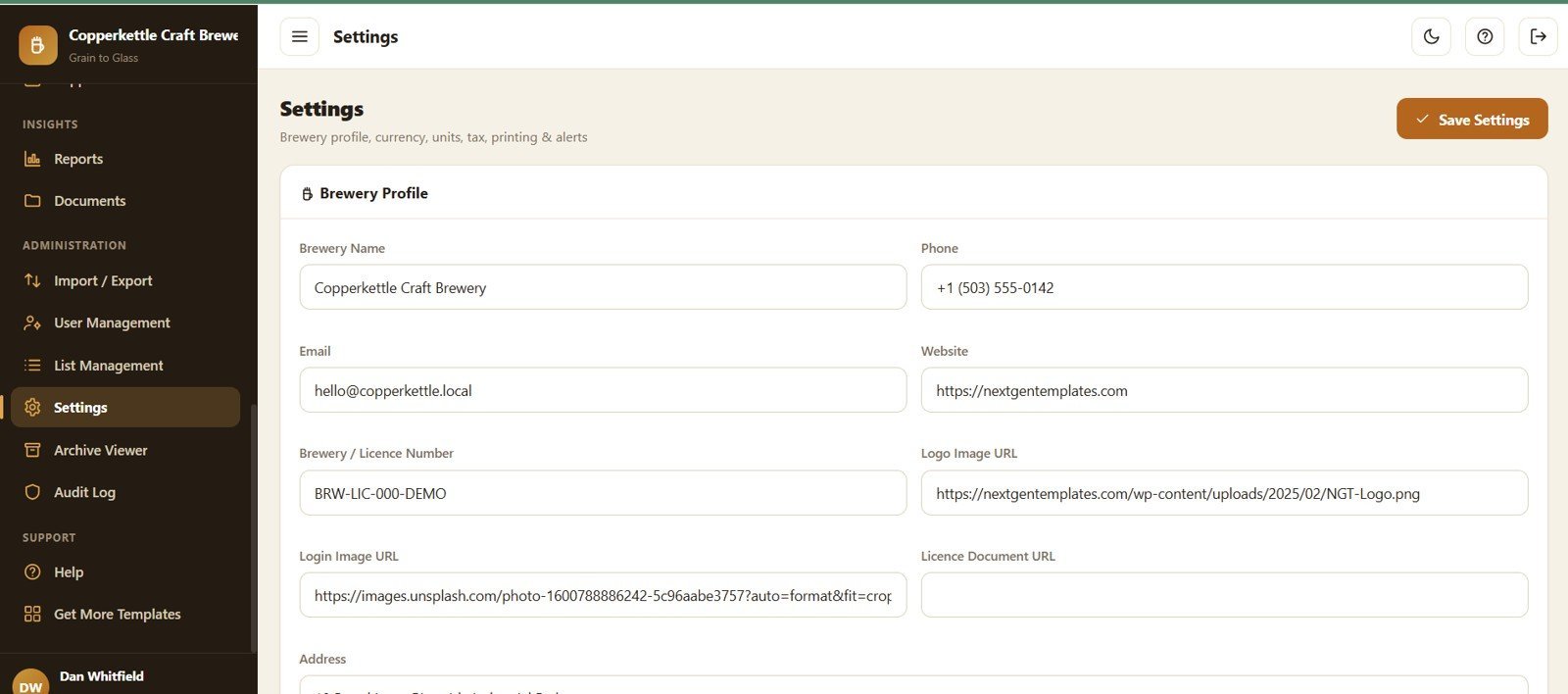Click the logout icon in header

(1539, 36)
